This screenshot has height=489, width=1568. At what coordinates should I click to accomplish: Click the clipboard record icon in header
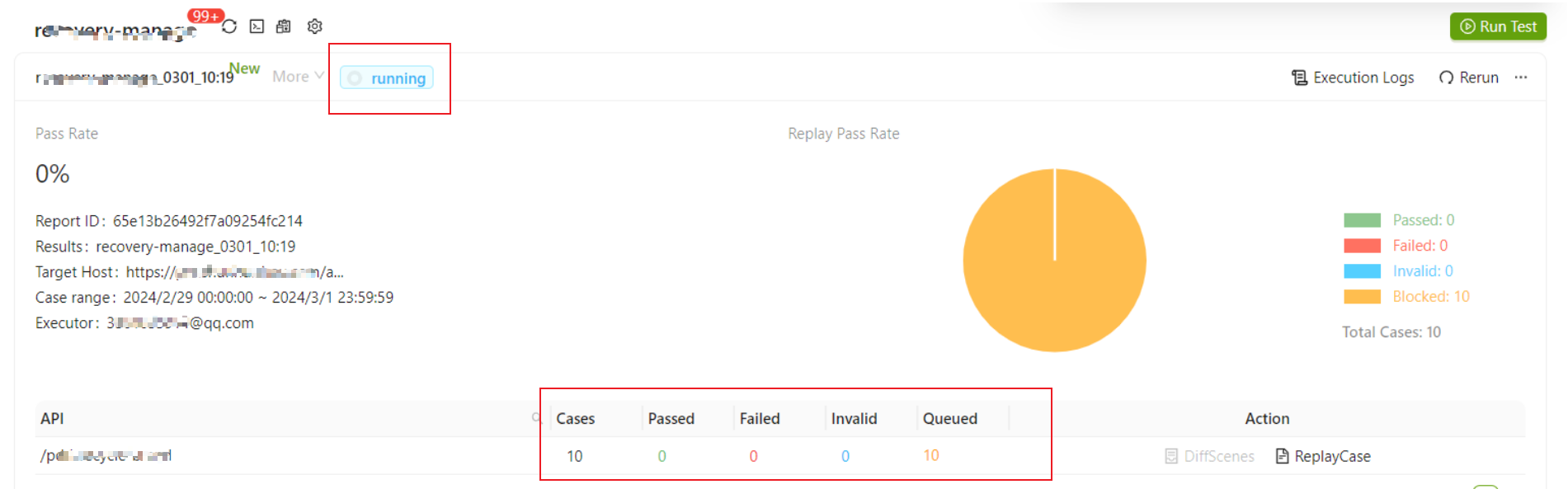(x=284, y=26)
